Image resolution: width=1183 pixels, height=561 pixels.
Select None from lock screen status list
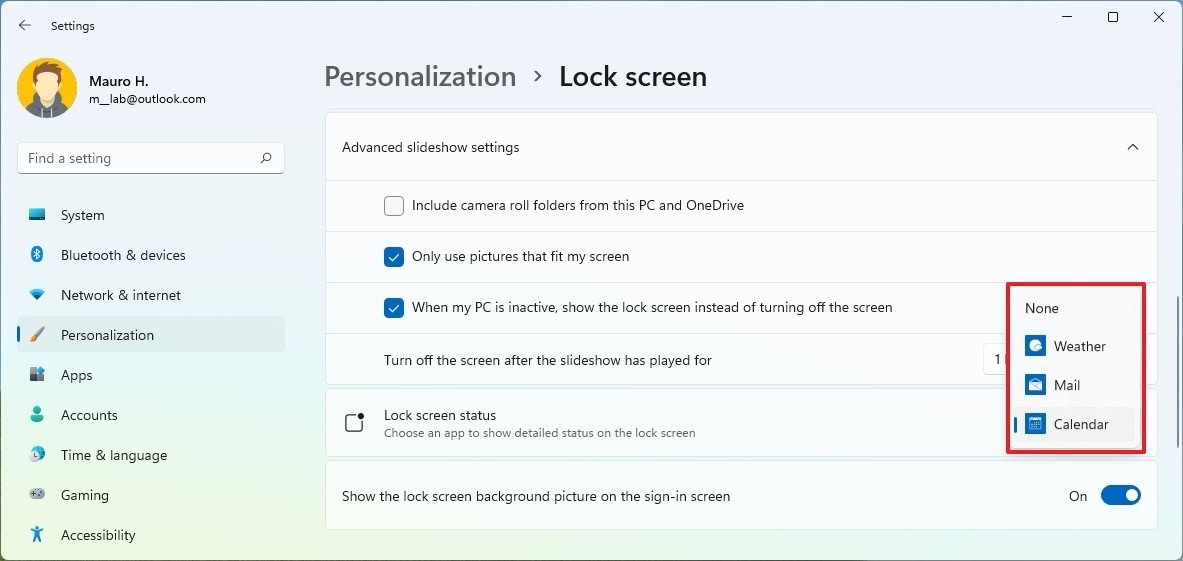coord(1042,308)
